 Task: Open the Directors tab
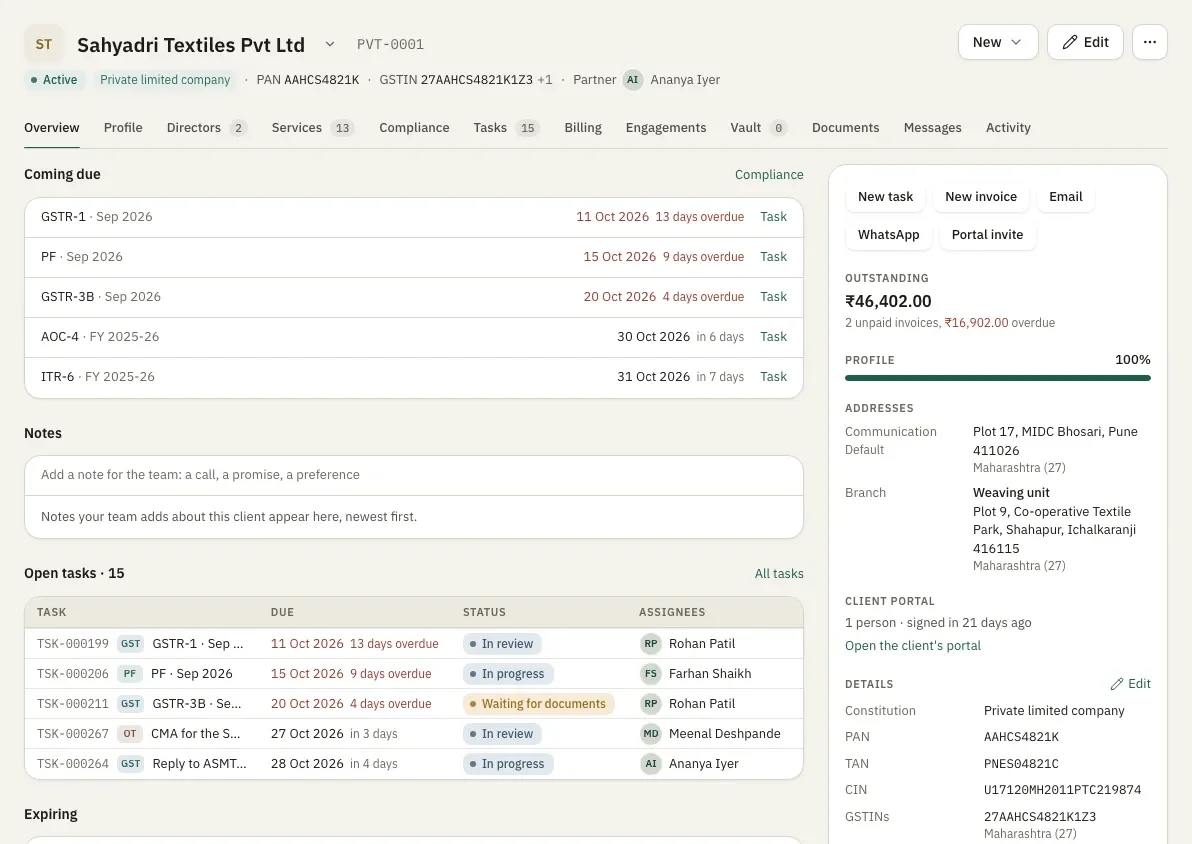click(x=207, y=128)
